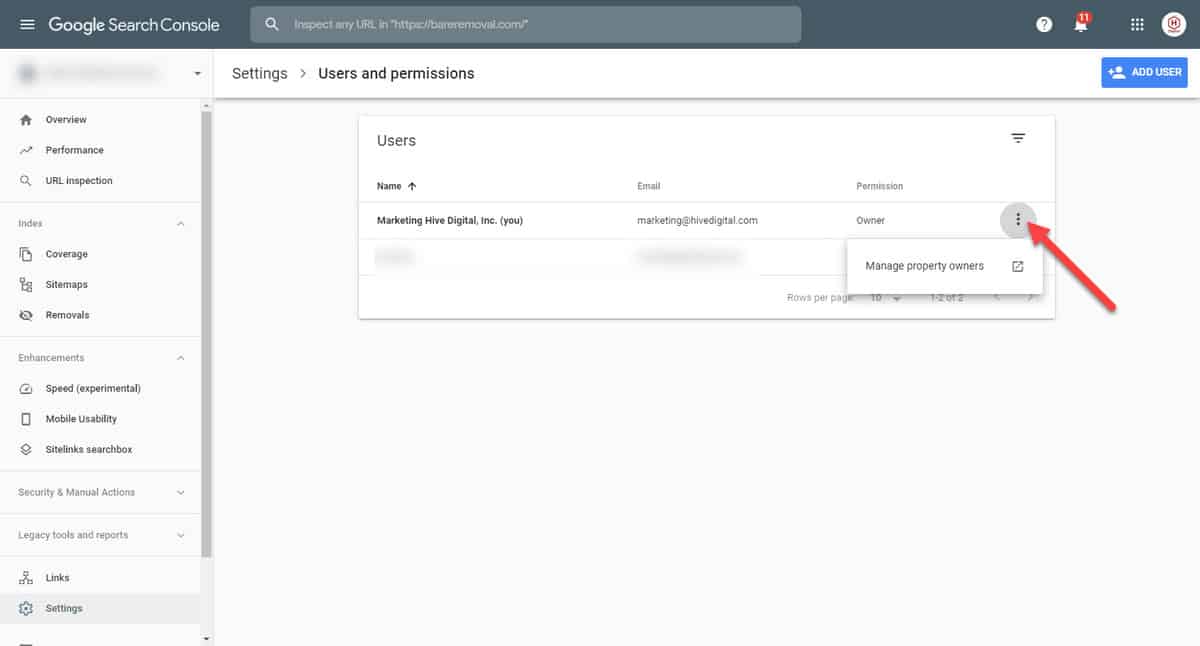Click the Users and permissions page title

396,73
